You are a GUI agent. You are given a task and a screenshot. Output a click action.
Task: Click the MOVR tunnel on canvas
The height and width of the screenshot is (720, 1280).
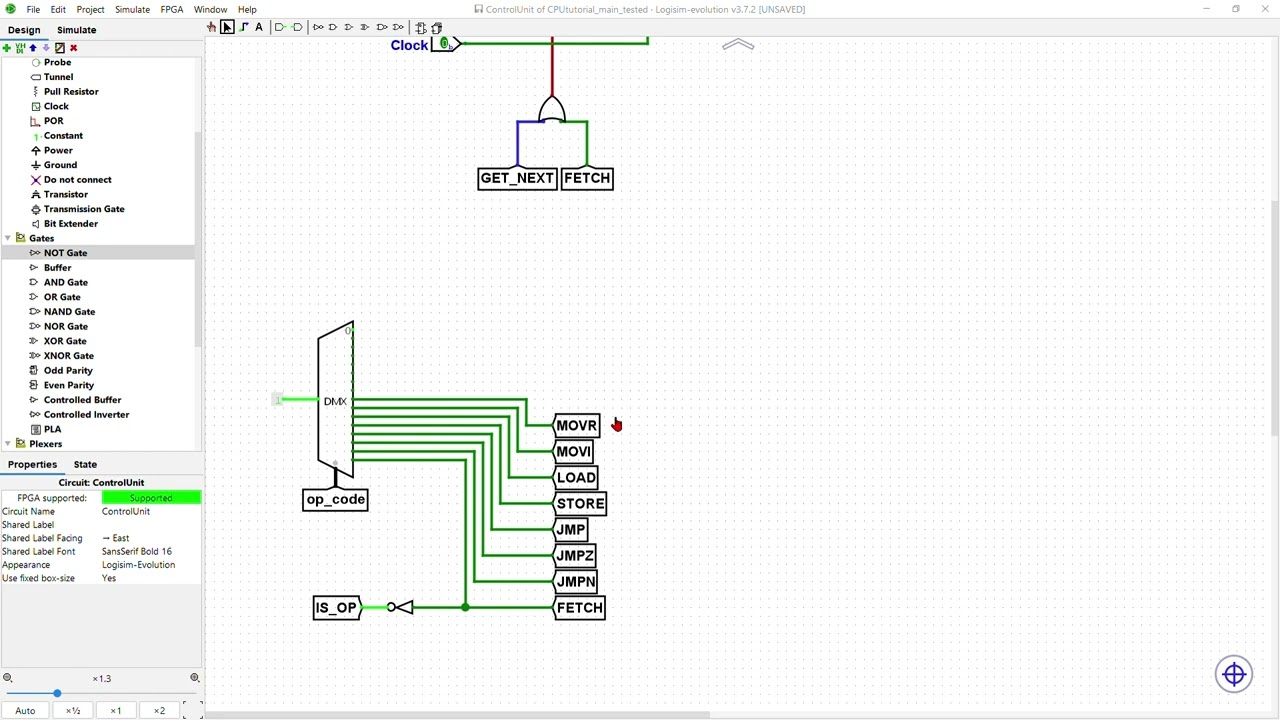point(576,425)
